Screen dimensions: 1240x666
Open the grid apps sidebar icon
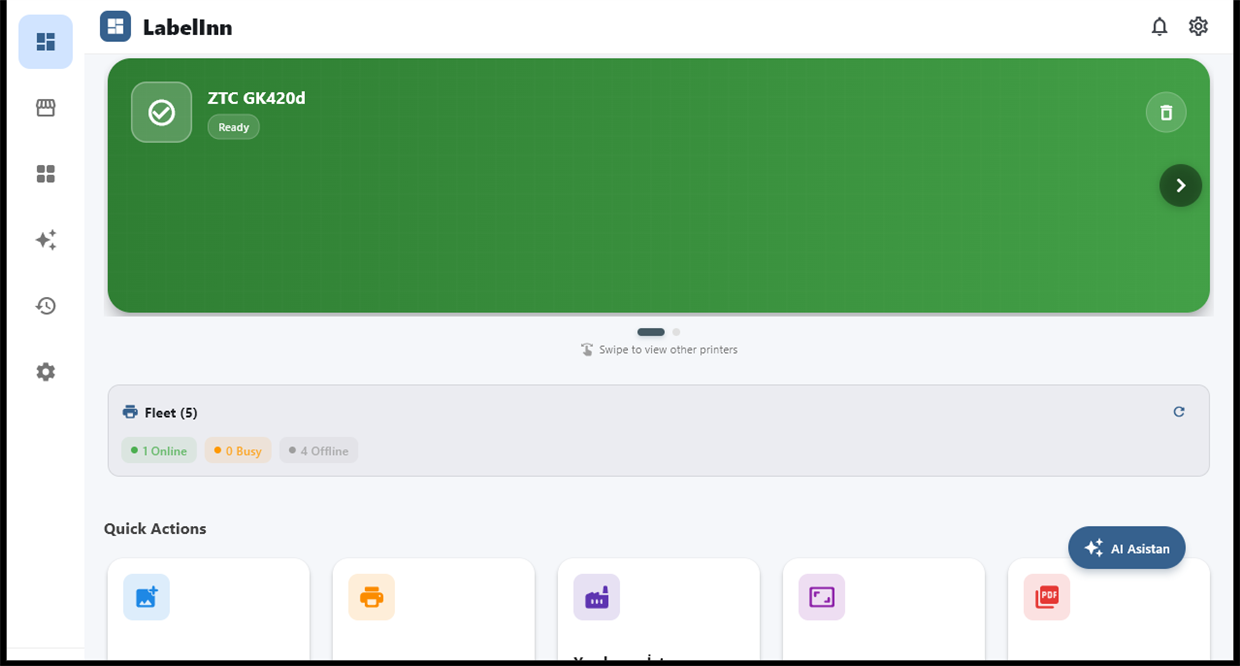pyautogui.click(x=45, y=174)
